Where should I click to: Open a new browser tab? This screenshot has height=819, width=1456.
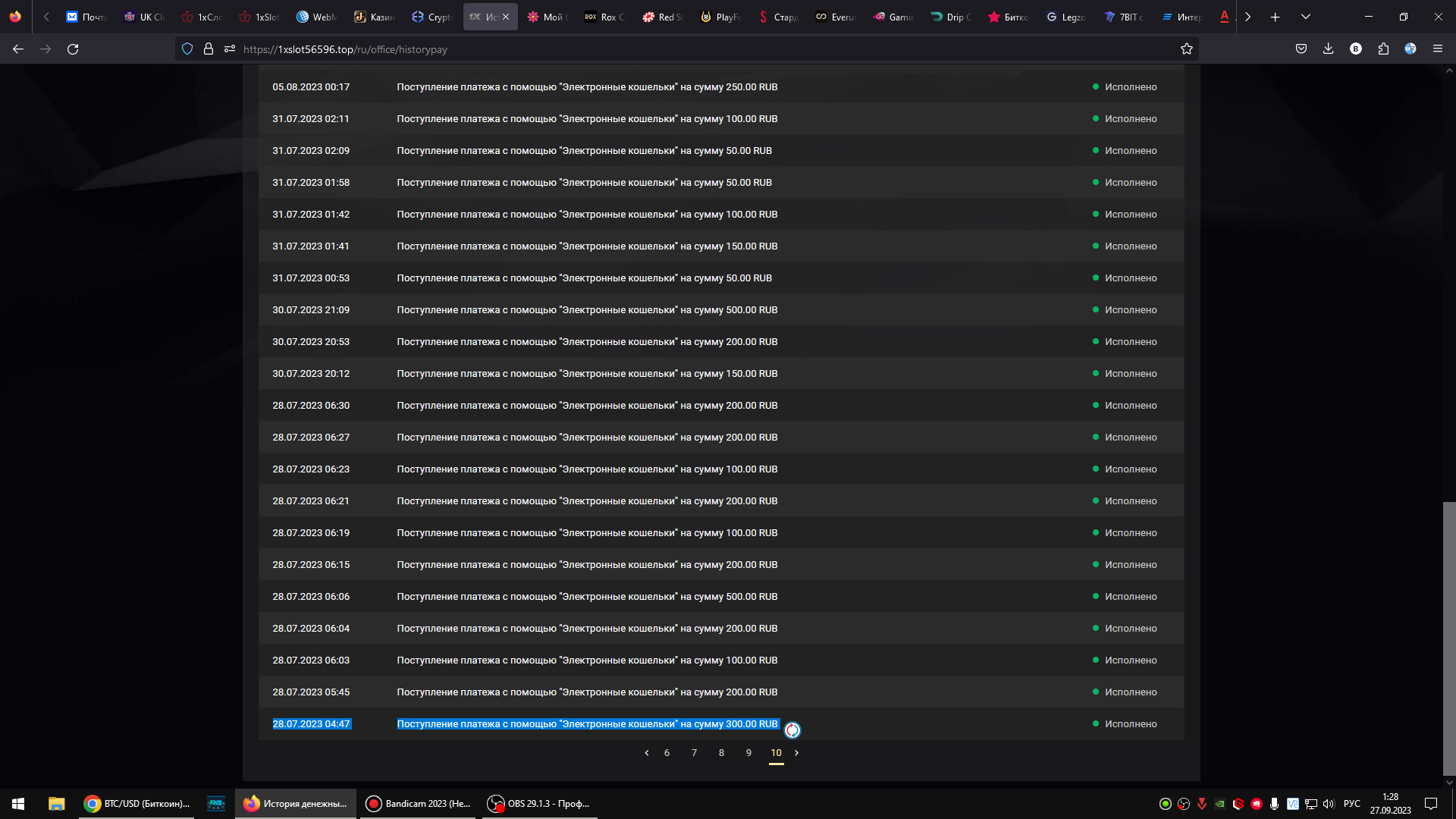[1276, 17]
